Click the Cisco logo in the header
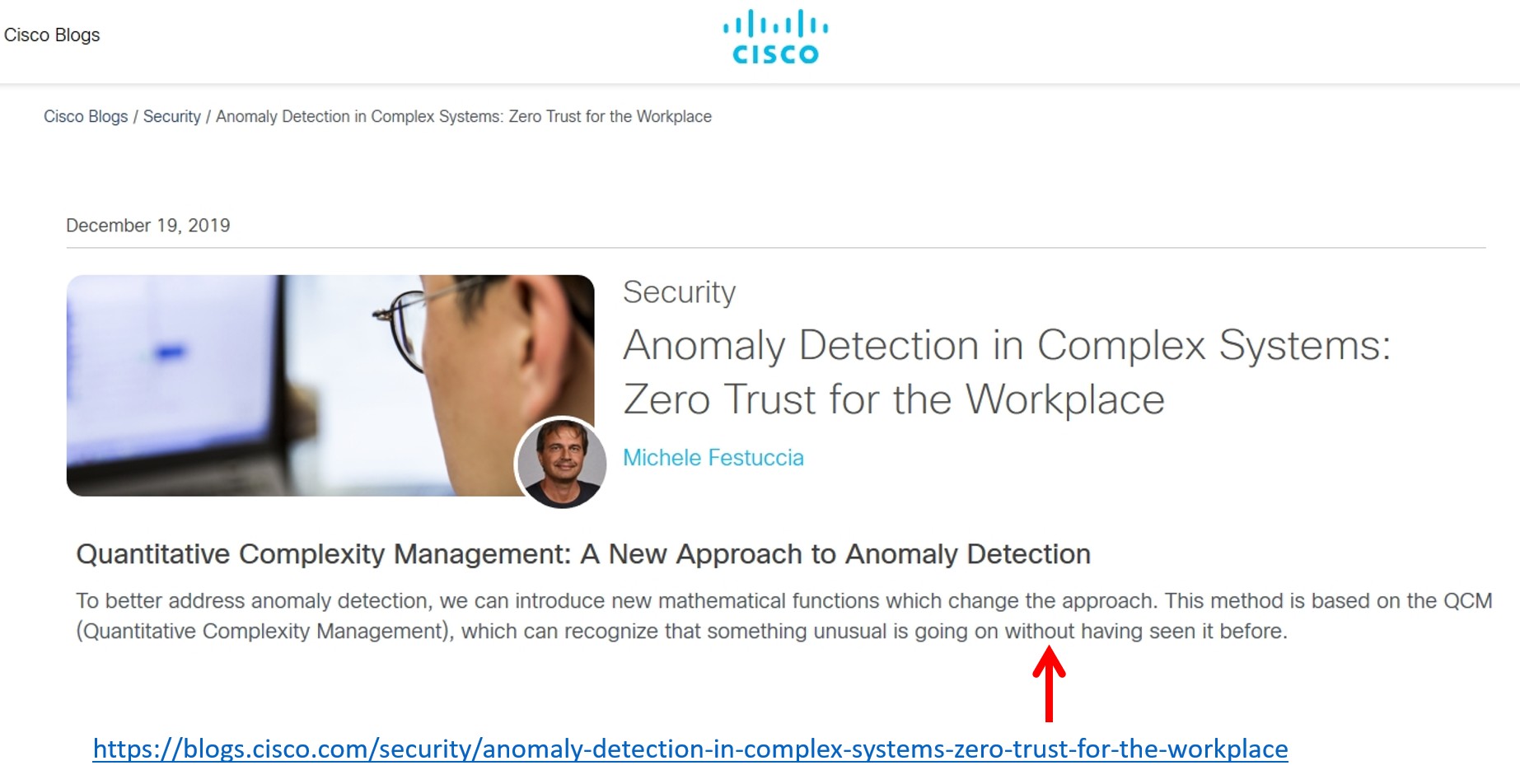Viewport: 1520px width, 784px height. [x=775, y=38]
